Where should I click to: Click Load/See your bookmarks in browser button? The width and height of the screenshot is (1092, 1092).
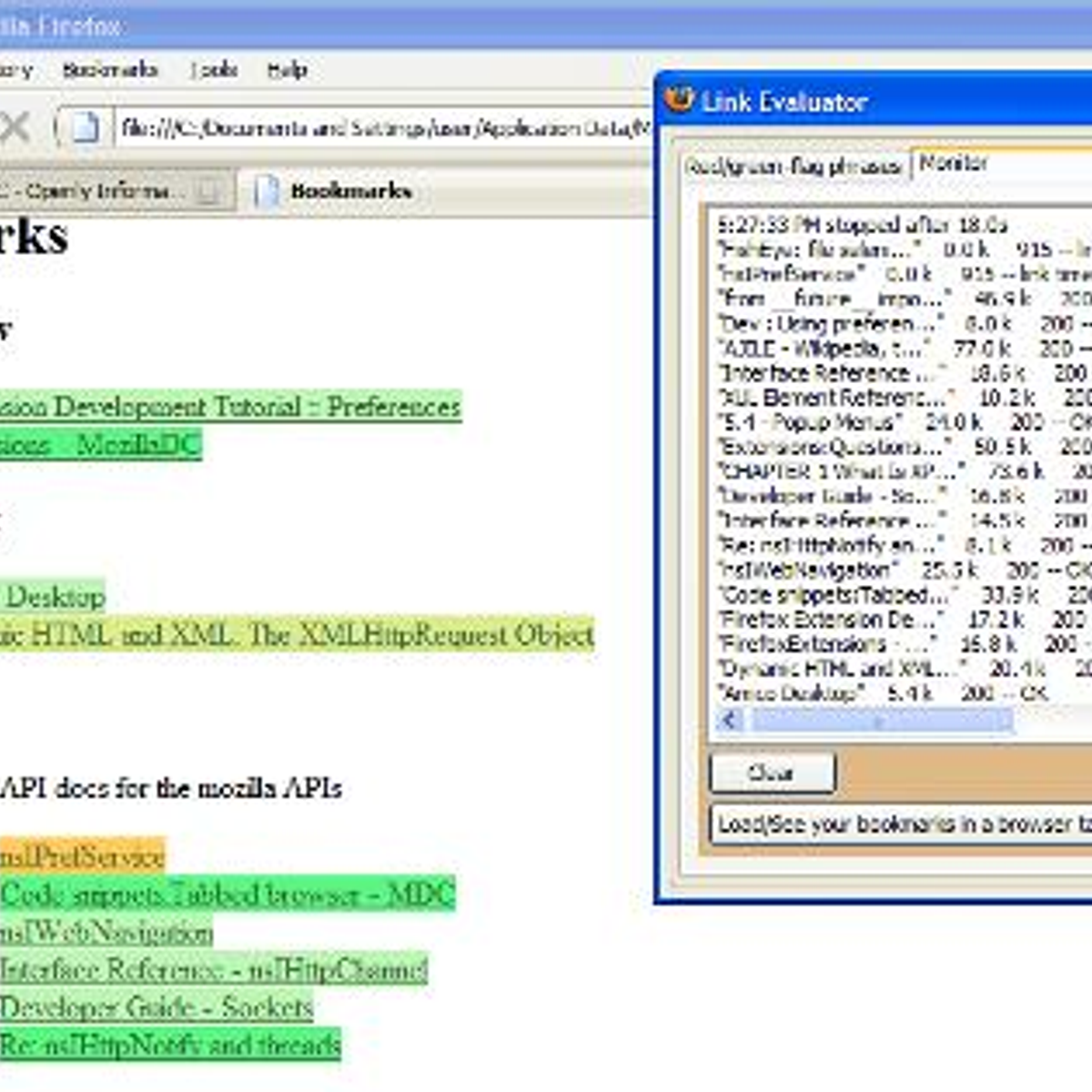[x=902, y=824]
